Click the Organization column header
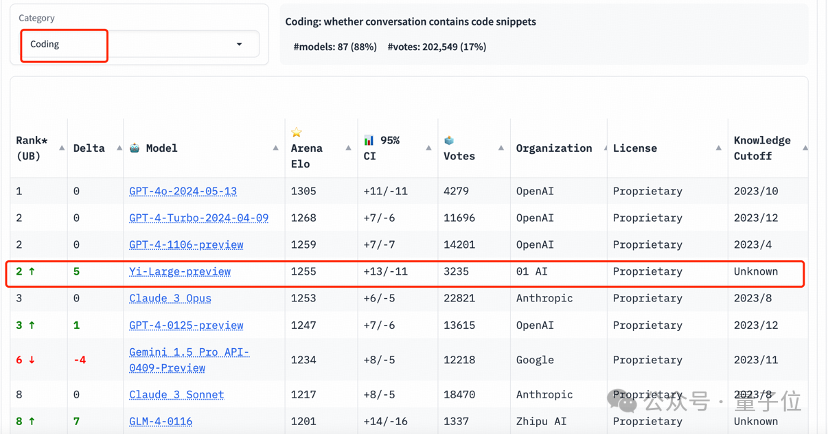The width and height of the screenshot is (828, 434). pyautogui.click(x=554, y=148)
